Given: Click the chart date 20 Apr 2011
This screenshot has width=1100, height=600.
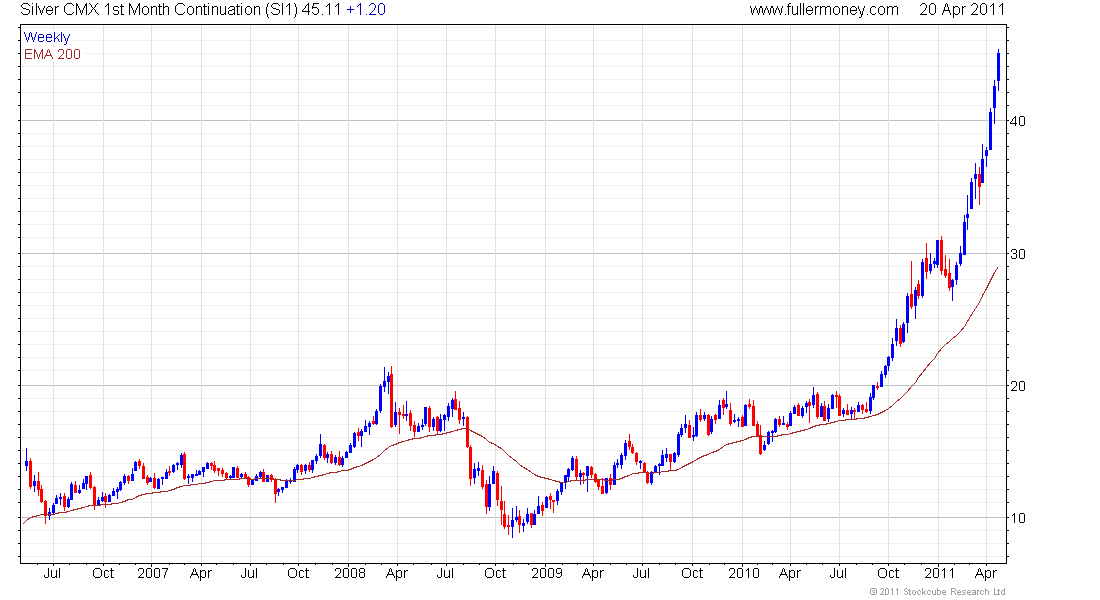Looking at the screenshot, I should point(962,10).
